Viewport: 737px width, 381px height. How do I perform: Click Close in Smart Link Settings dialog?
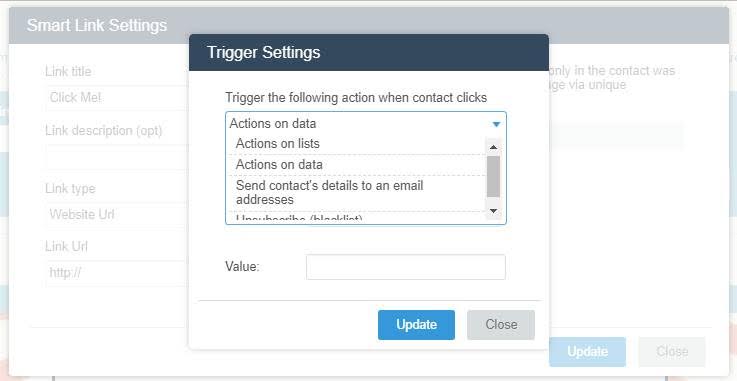(x=672, y=351)
